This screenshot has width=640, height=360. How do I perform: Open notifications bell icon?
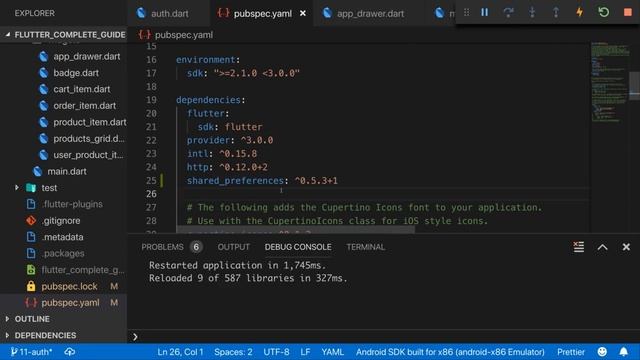click(x=623, y=352)
